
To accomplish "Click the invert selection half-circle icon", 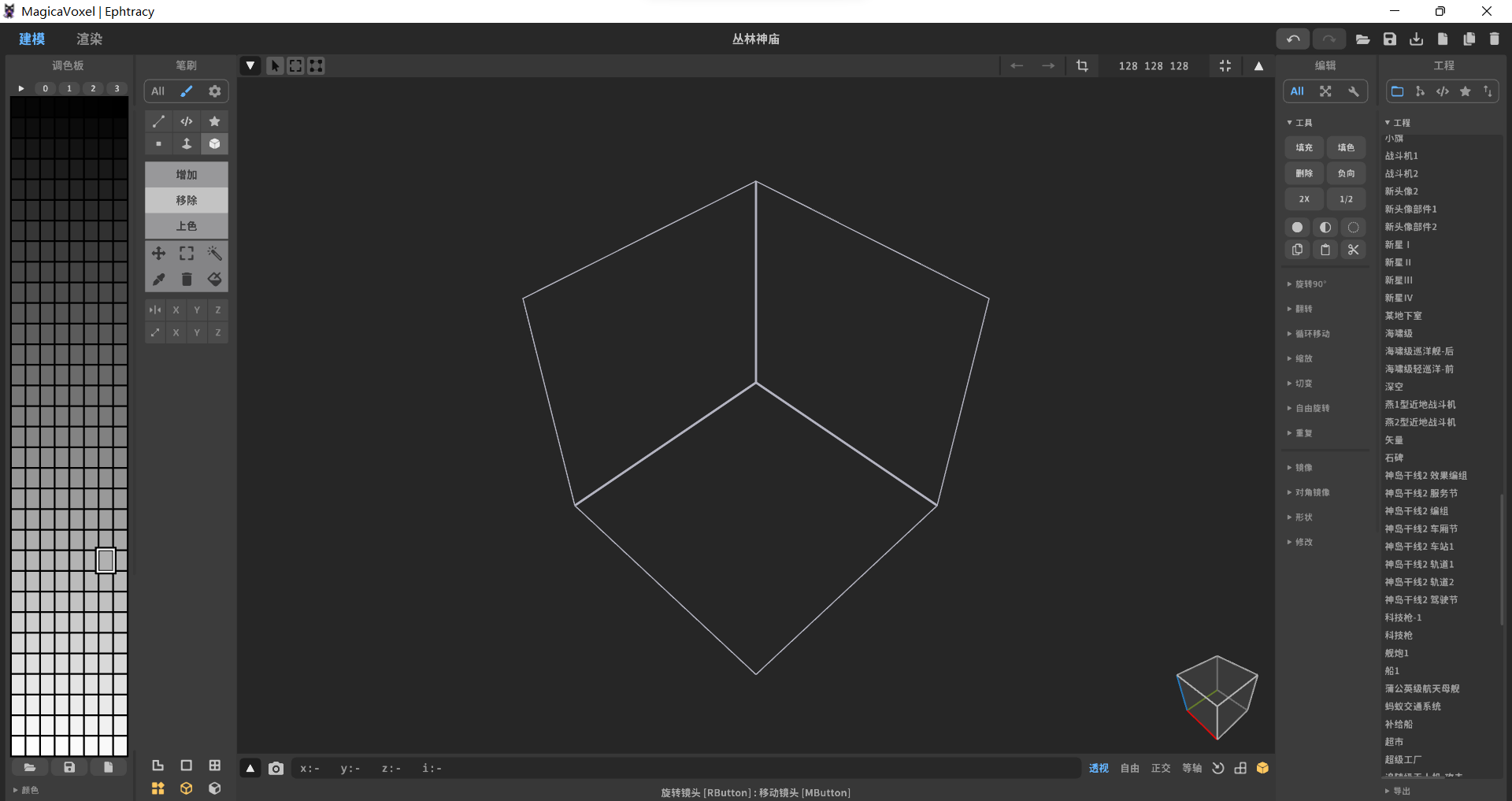I will [1325, 228].
